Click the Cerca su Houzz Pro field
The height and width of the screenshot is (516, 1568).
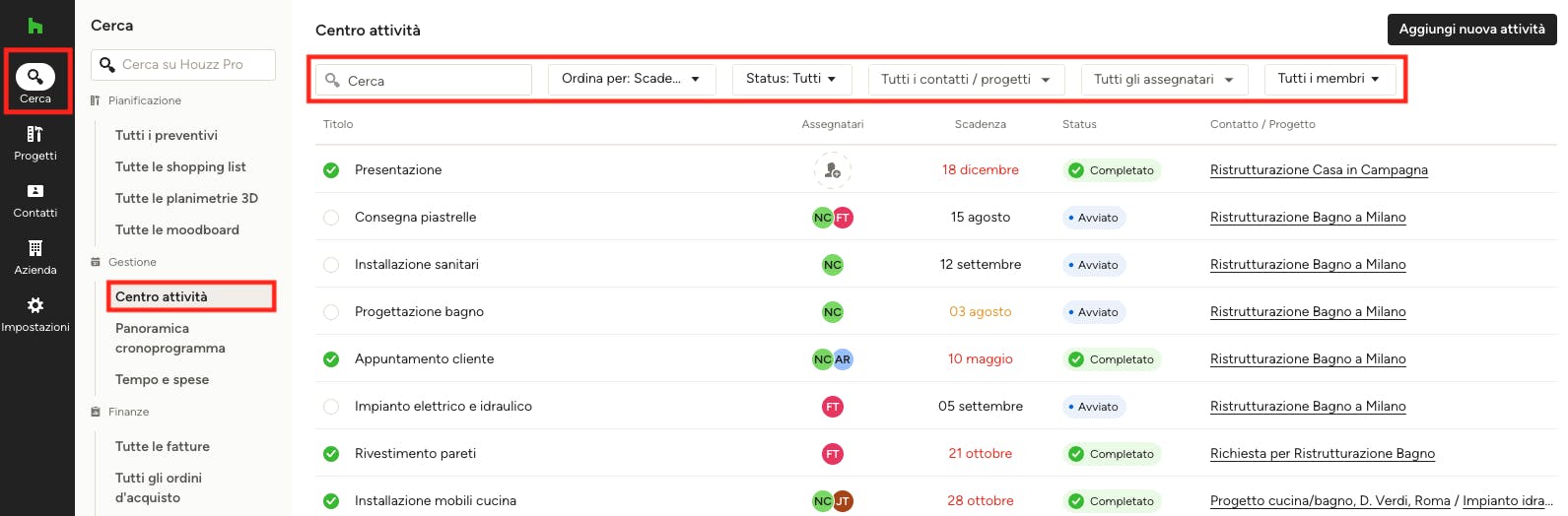pyautogui.click(x=183, y=65)
